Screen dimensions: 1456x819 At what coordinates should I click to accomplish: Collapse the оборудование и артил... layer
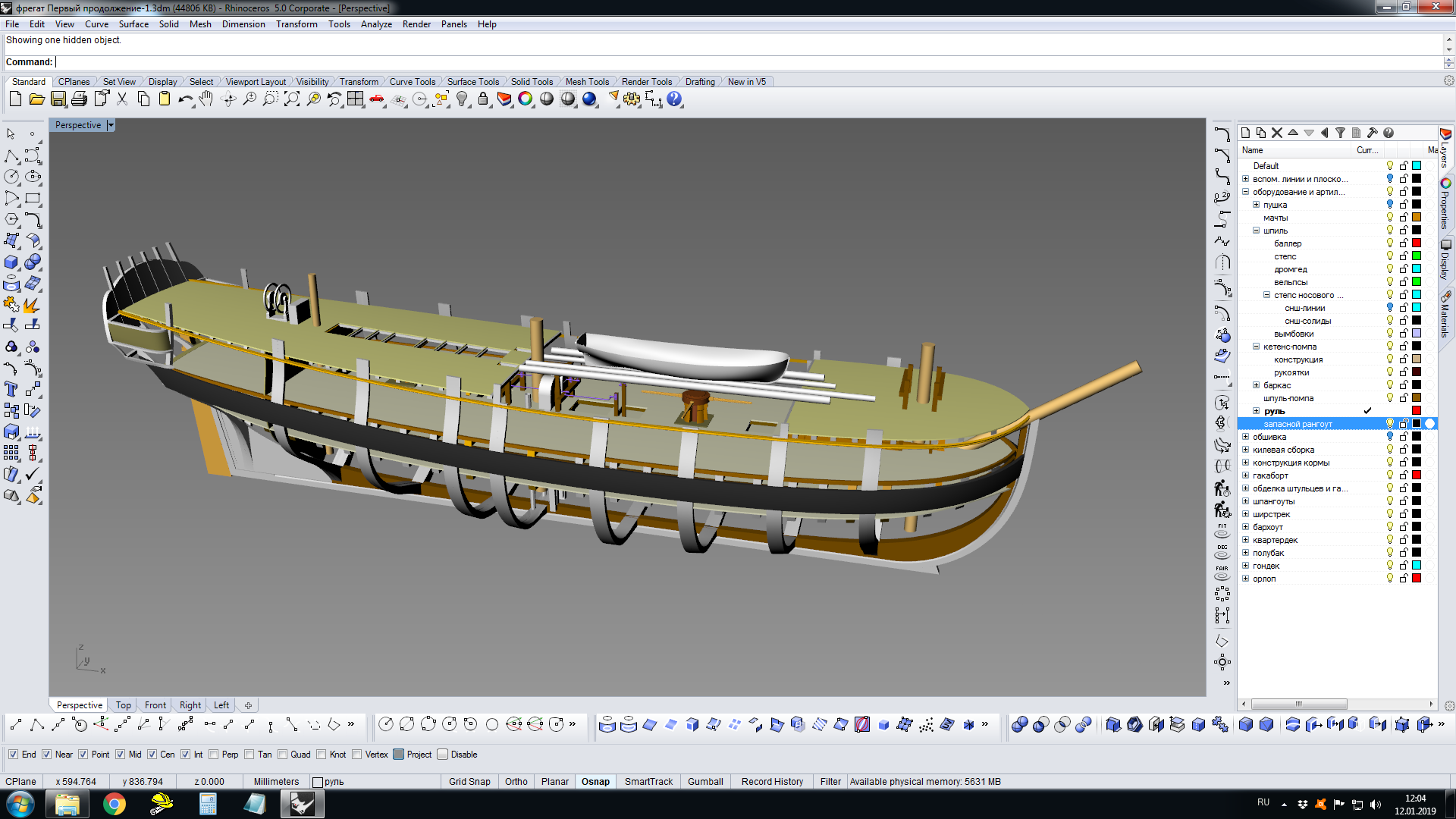1245,192
